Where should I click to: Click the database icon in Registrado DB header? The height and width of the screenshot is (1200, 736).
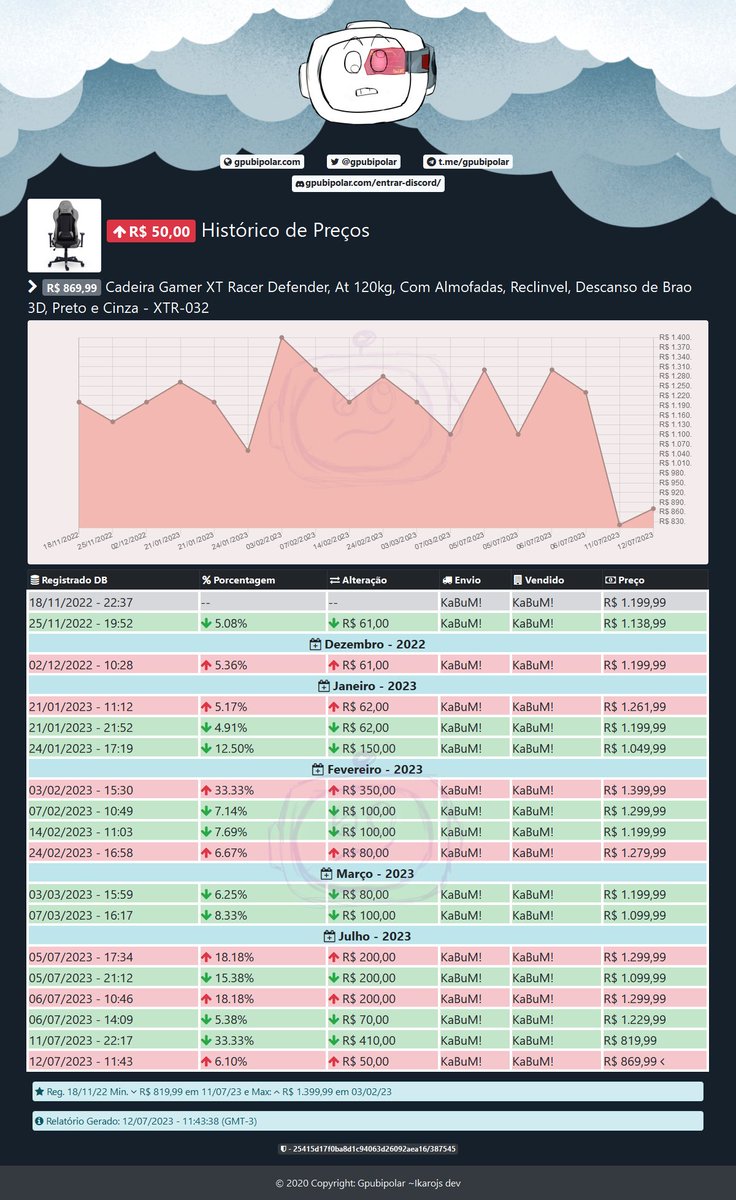[x=35, y=580]
